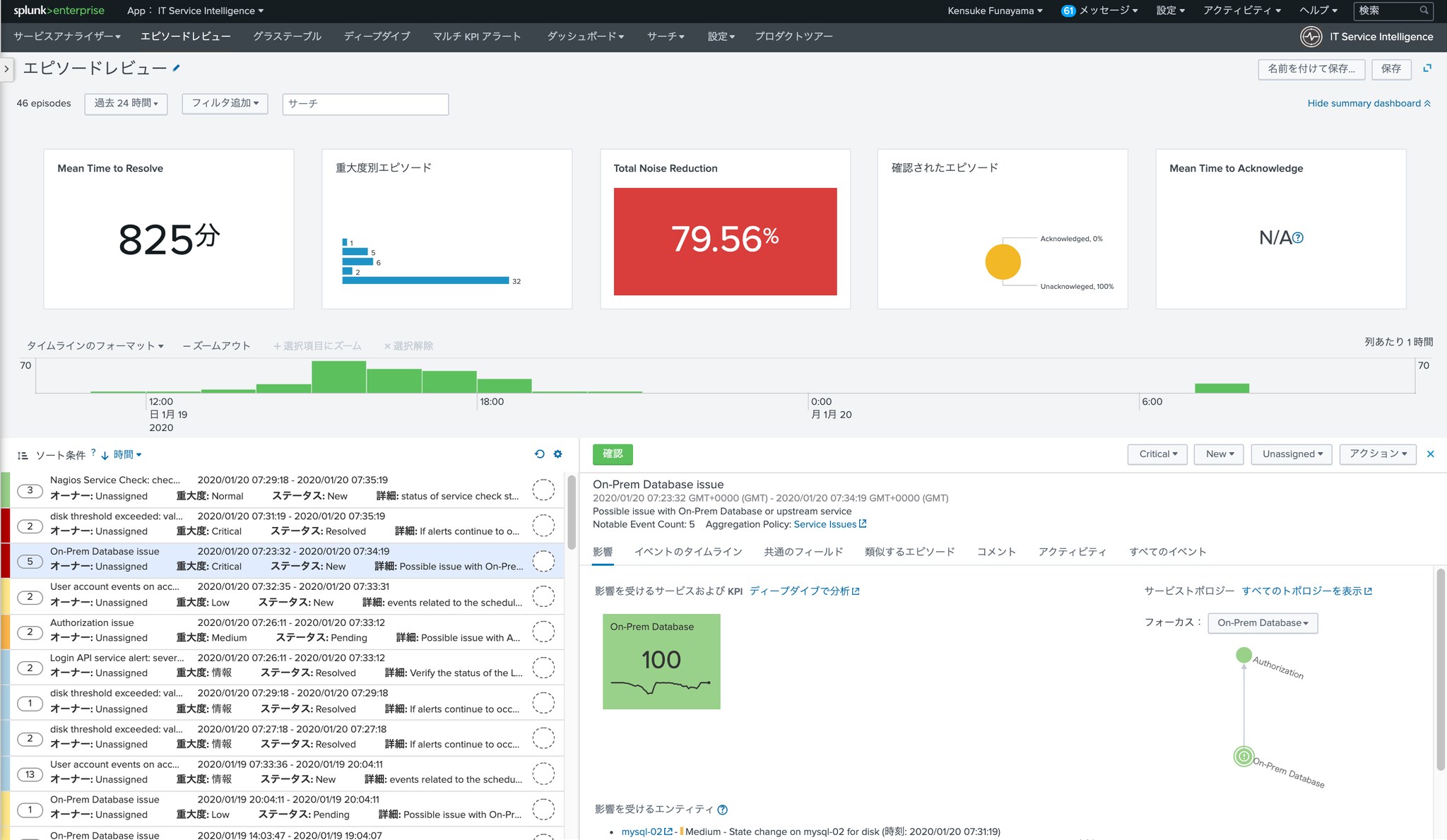Go to ディープダイブ
1447x840 pixels.
point(377,37)
